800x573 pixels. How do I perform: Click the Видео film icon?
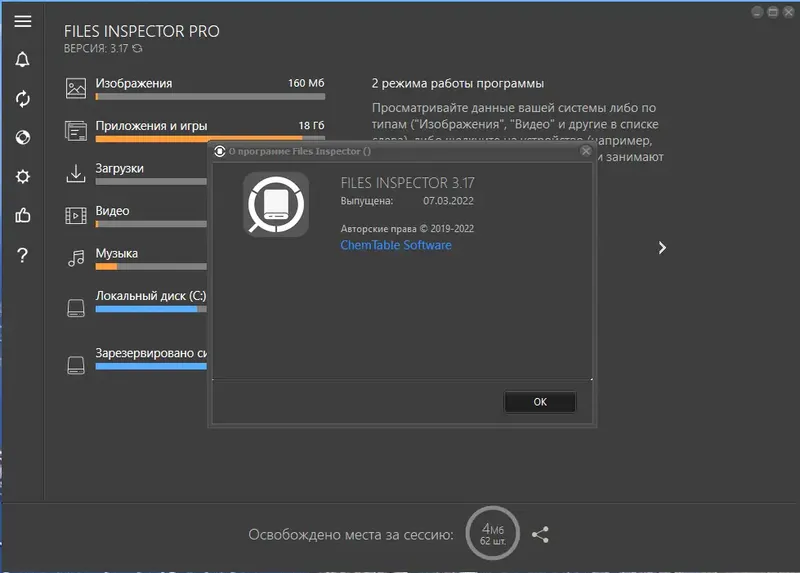click(76, 216)
